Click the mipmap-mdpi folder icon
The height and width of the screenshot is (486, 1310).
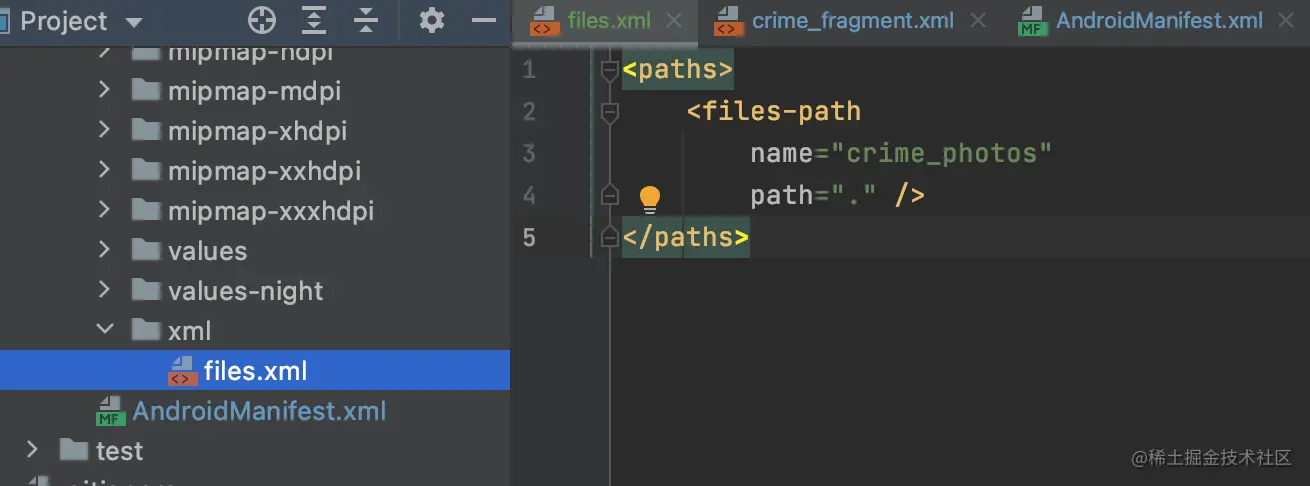click(146, 90)
